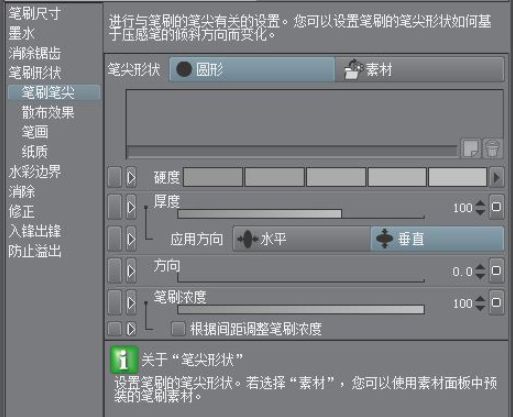The width and height of the screenshot is (513, 417).
Task: Increase 笔刷浓度 value with up arrow
Action: [x=480, y=299]
